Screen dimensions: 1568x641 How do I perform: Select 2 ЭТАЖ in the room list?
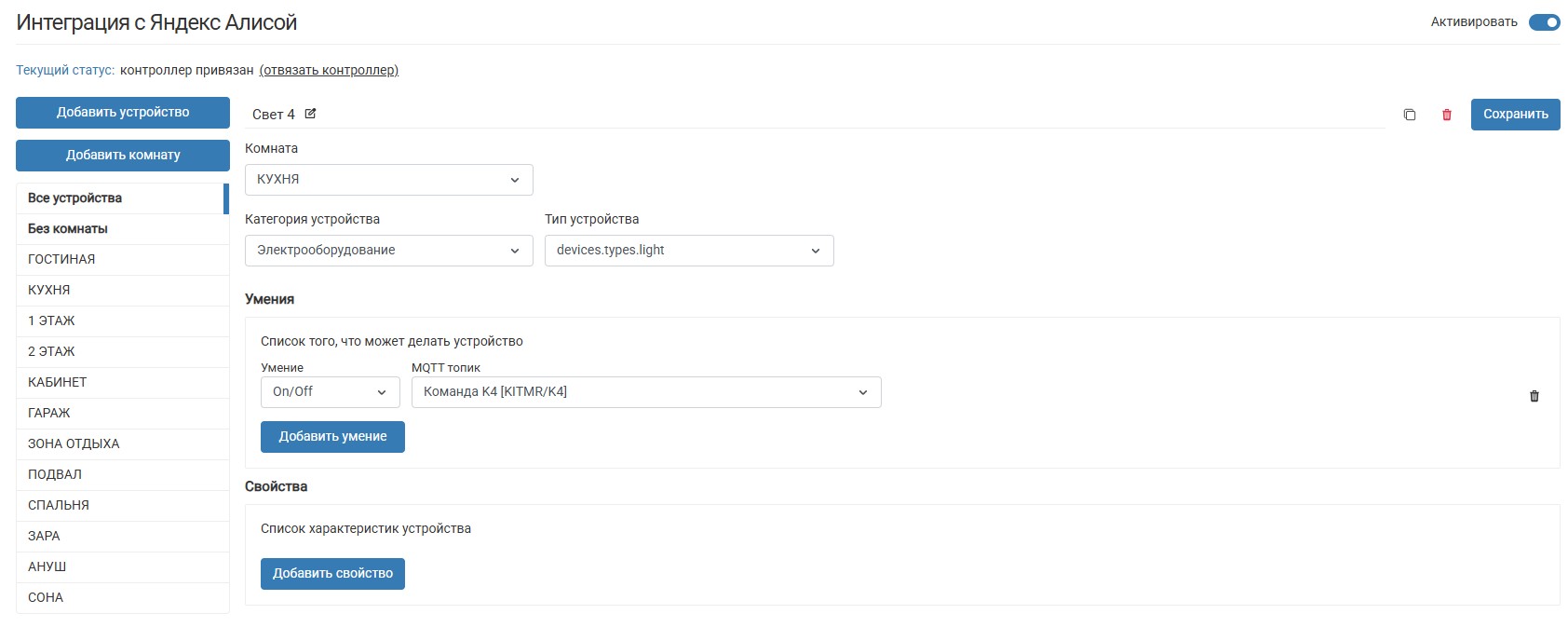coord(122,352)
